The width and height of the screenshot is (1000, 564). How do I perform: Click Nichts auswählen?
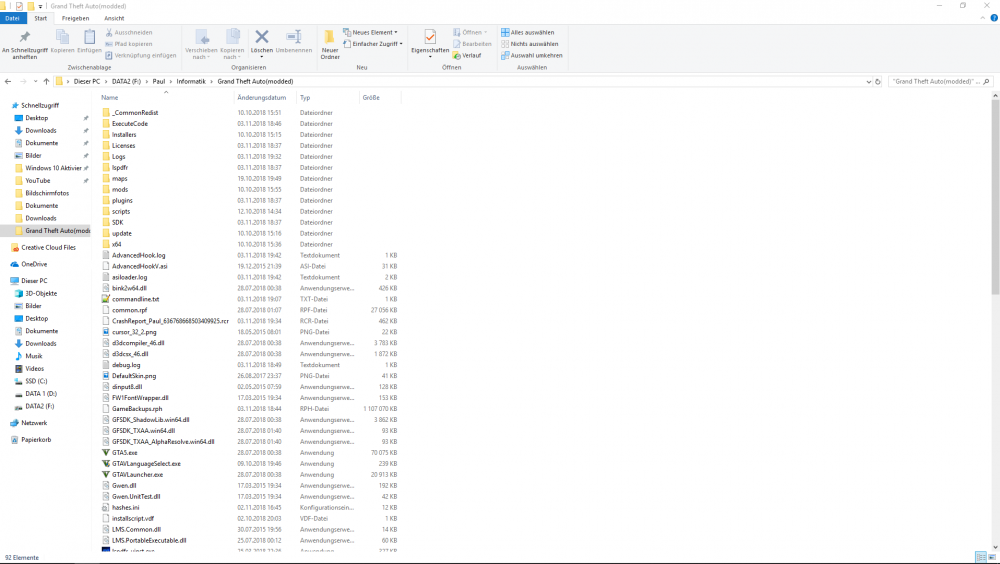[x=529, y=44]
